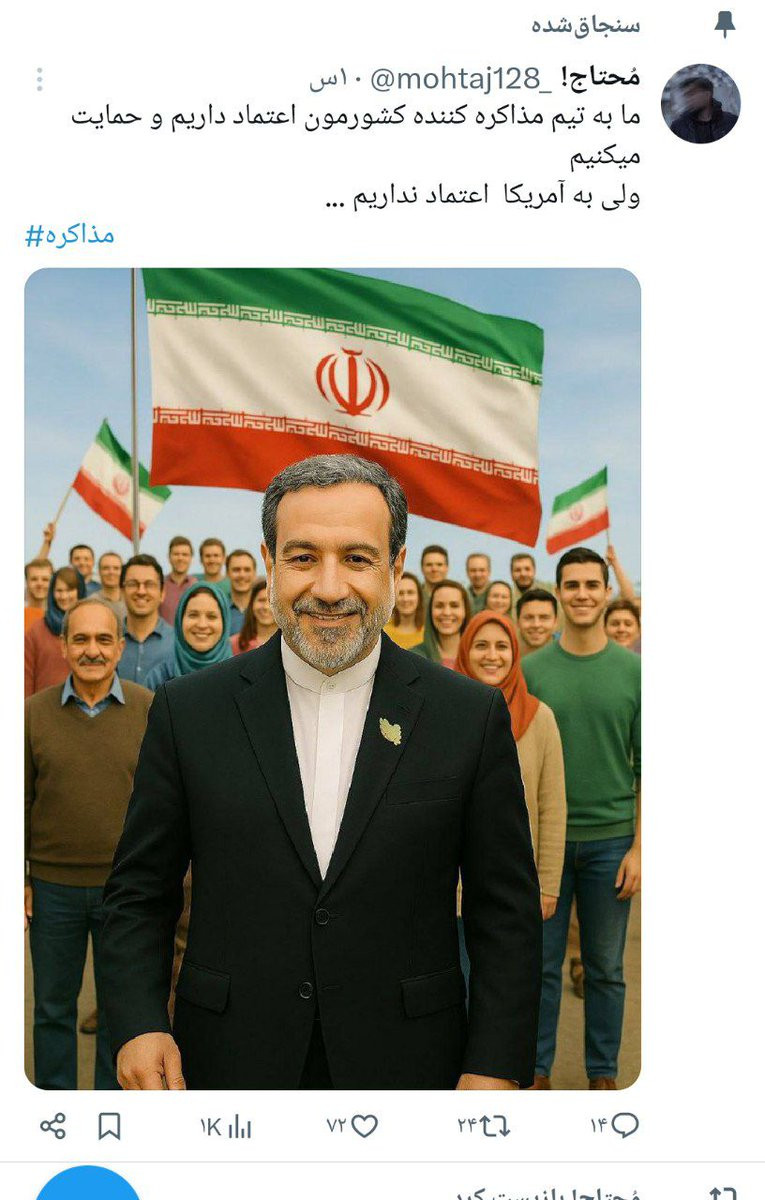Open the tweet image with the Iranian flag
The image size is (765, 1200).
[332, 679]
